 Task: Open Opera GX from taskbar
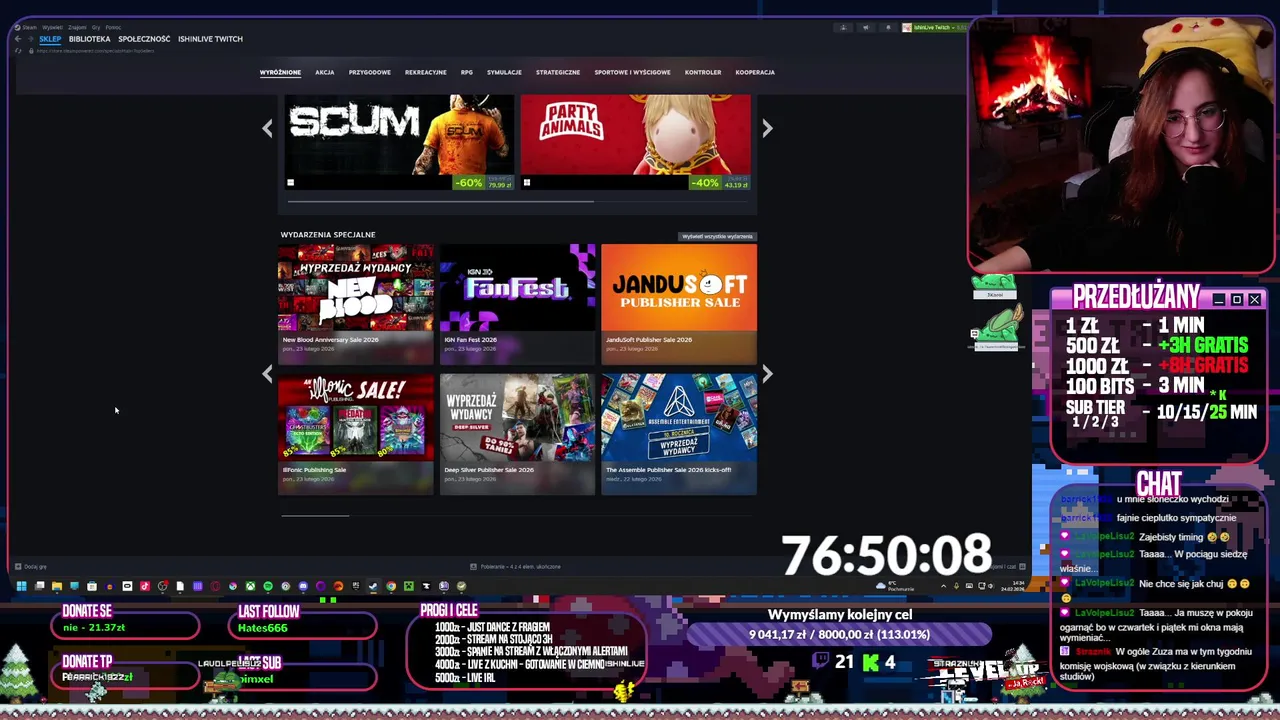coord(215,586)
